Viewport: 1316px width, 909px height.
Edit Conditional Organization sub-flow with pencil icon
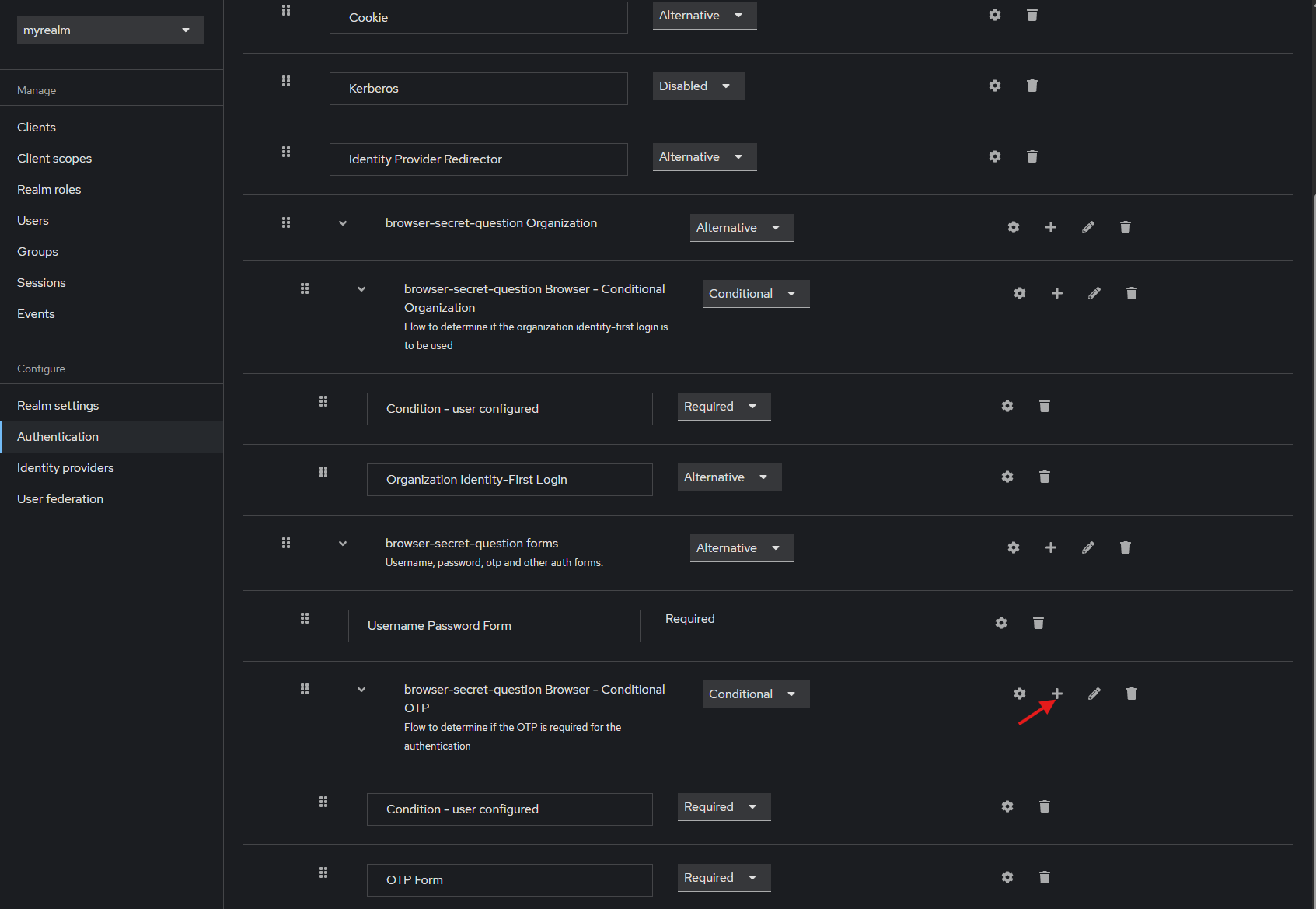(1094, 293)
